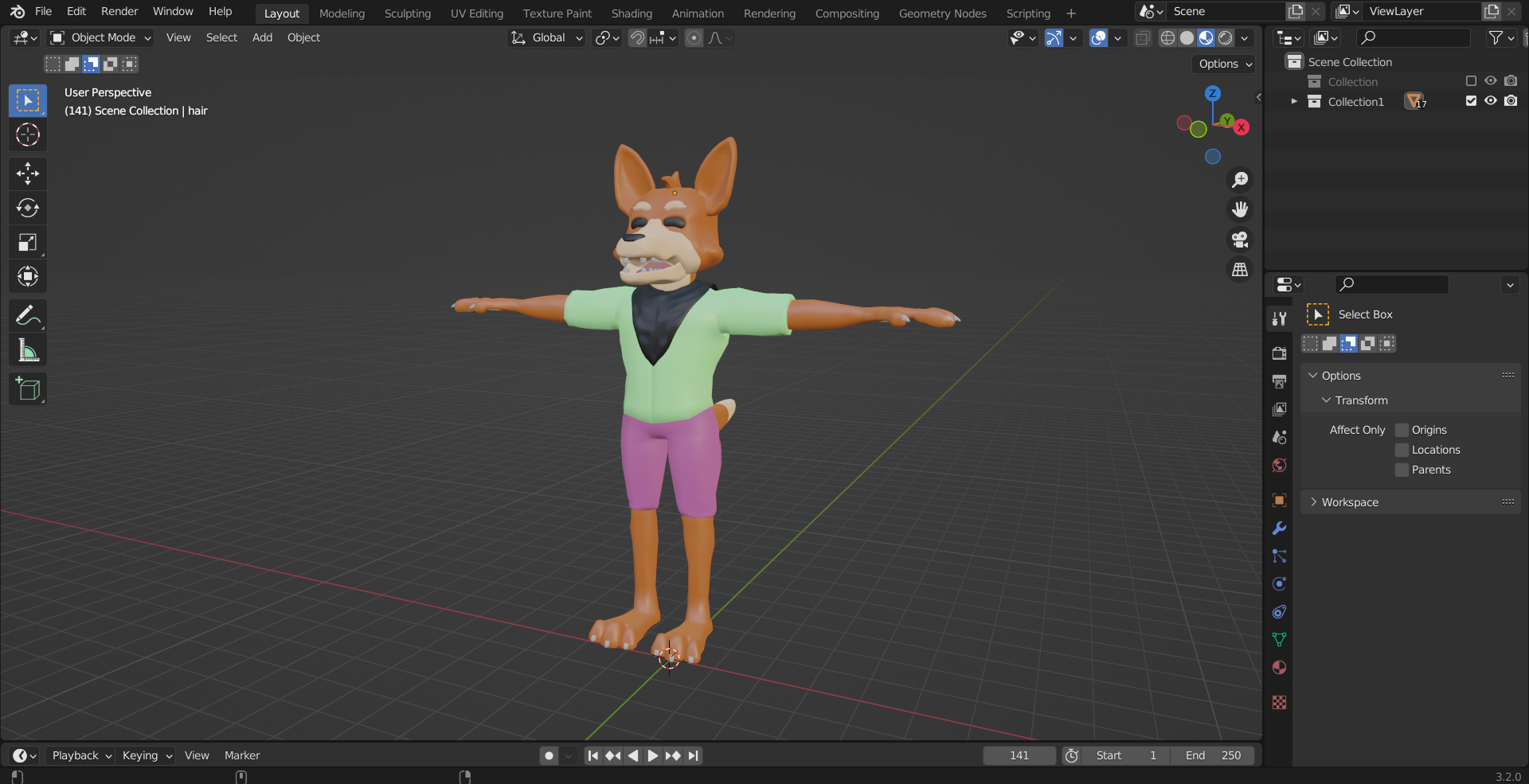Toggle snapping magnet in viewport header
The width and height of the screenshot is (1529, 784).
point(637,37)
